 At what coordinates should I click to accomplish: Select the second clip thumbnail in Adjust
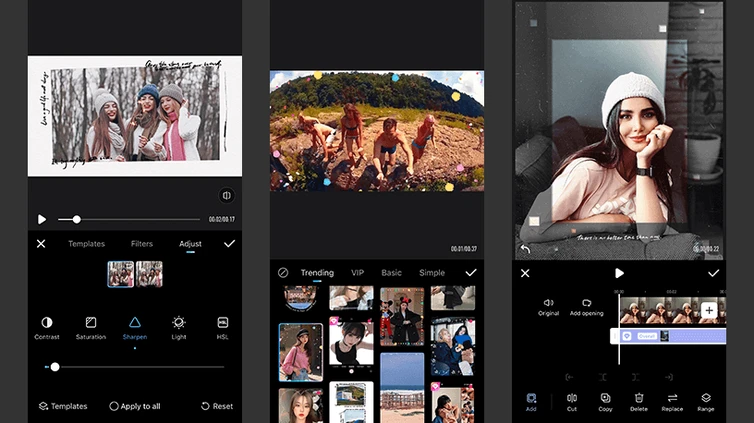(149, 274)
